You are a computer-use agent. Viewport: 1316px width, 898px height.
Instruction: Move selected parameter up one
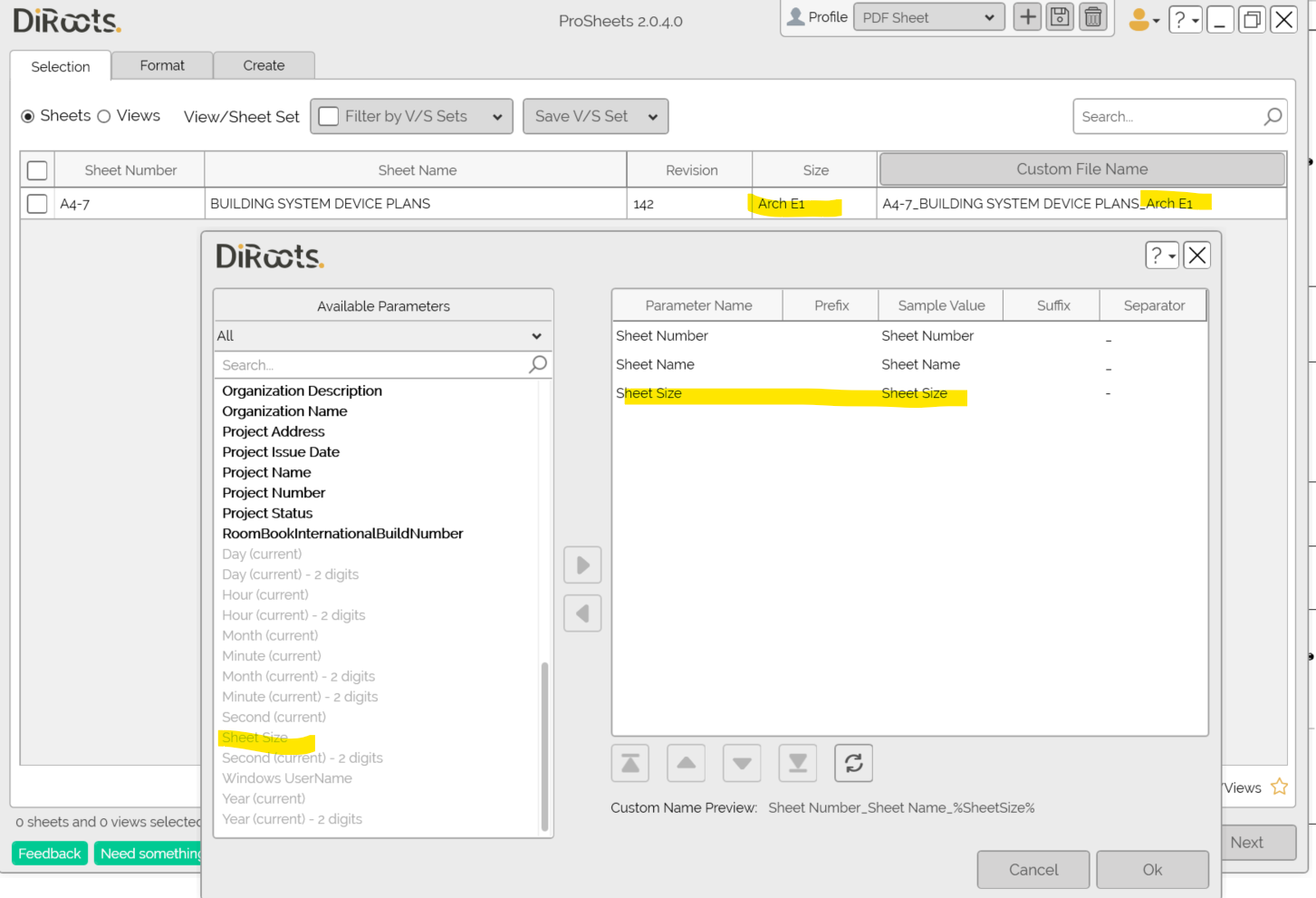click(687, 763)
